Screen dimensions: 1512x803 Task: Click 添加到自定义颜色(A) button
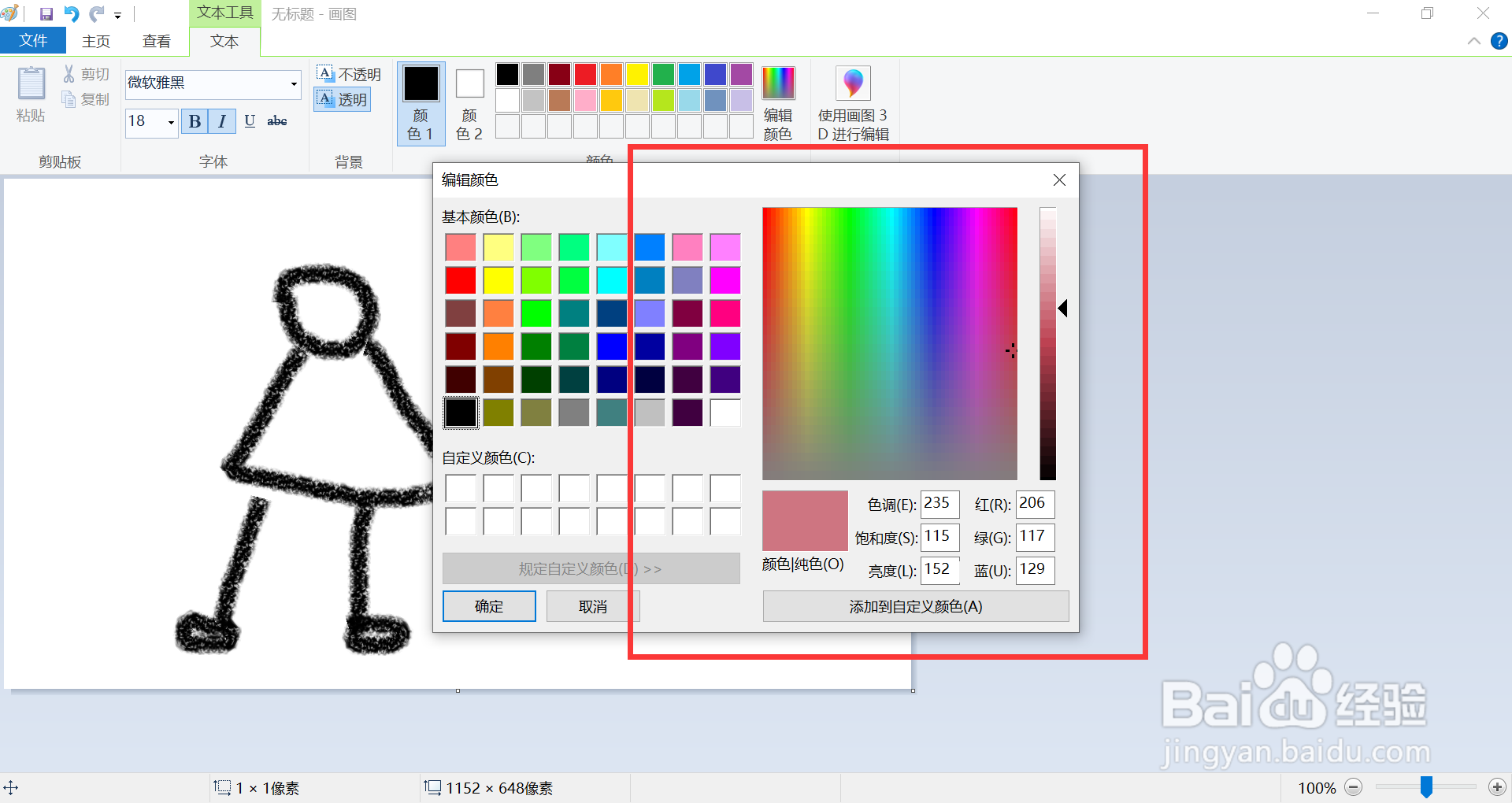click(915, 606)
